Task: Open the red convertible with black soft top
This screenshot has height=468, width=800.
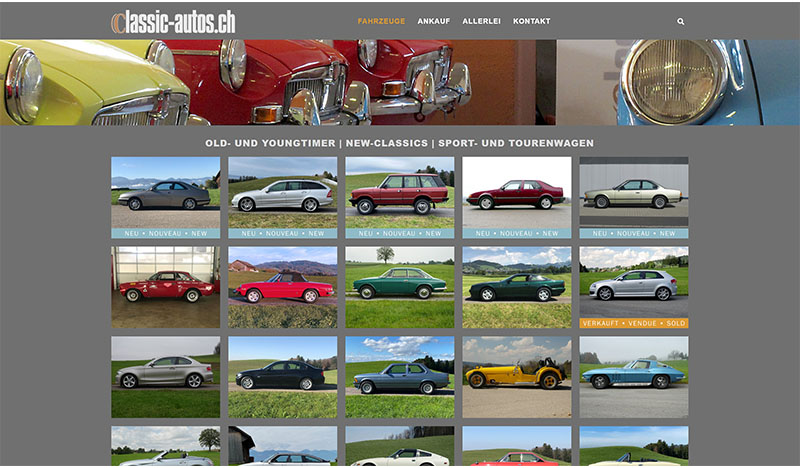Action: tap(283, 287)
